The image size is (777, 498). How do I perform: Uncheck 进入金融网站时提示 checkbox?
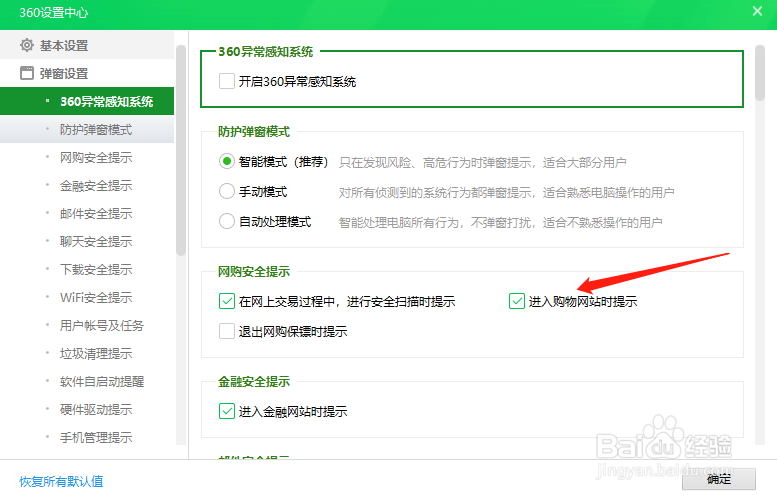click(227, 411)
